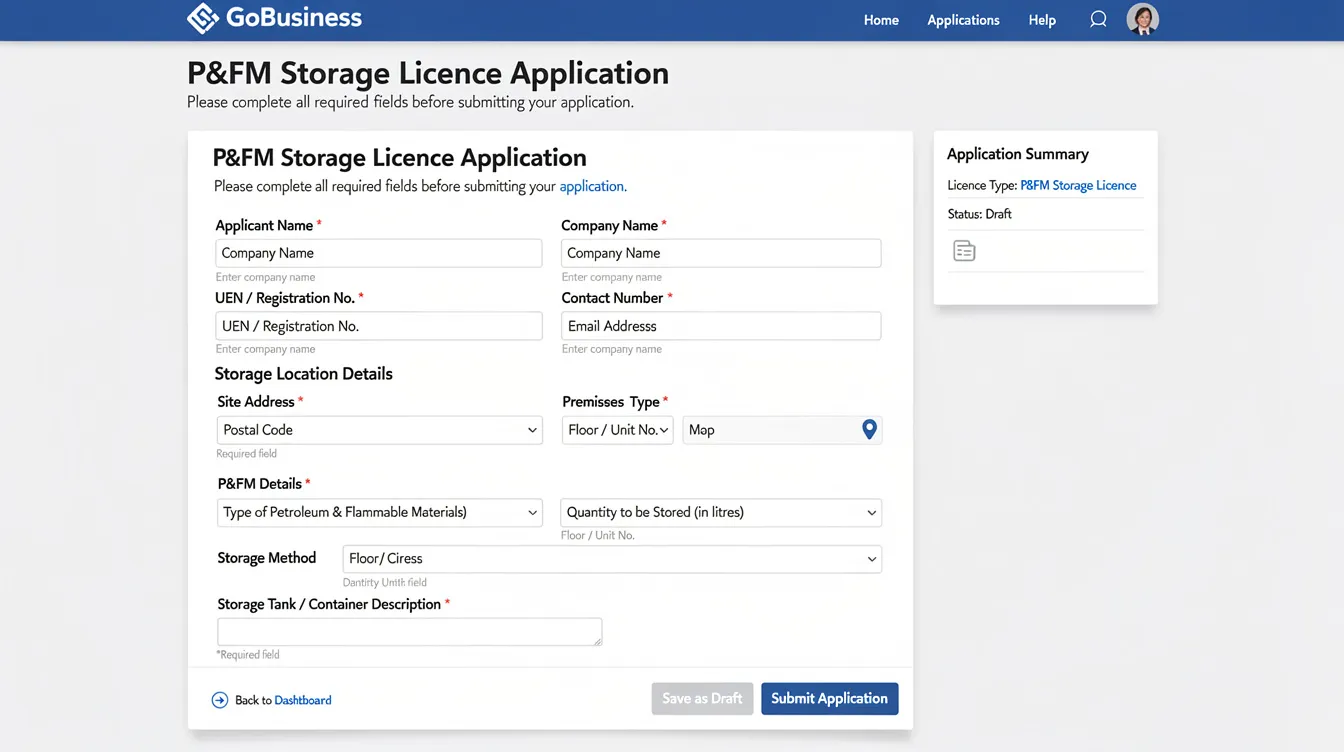Click the 'P&FM Details' label

tap(259, 484)
